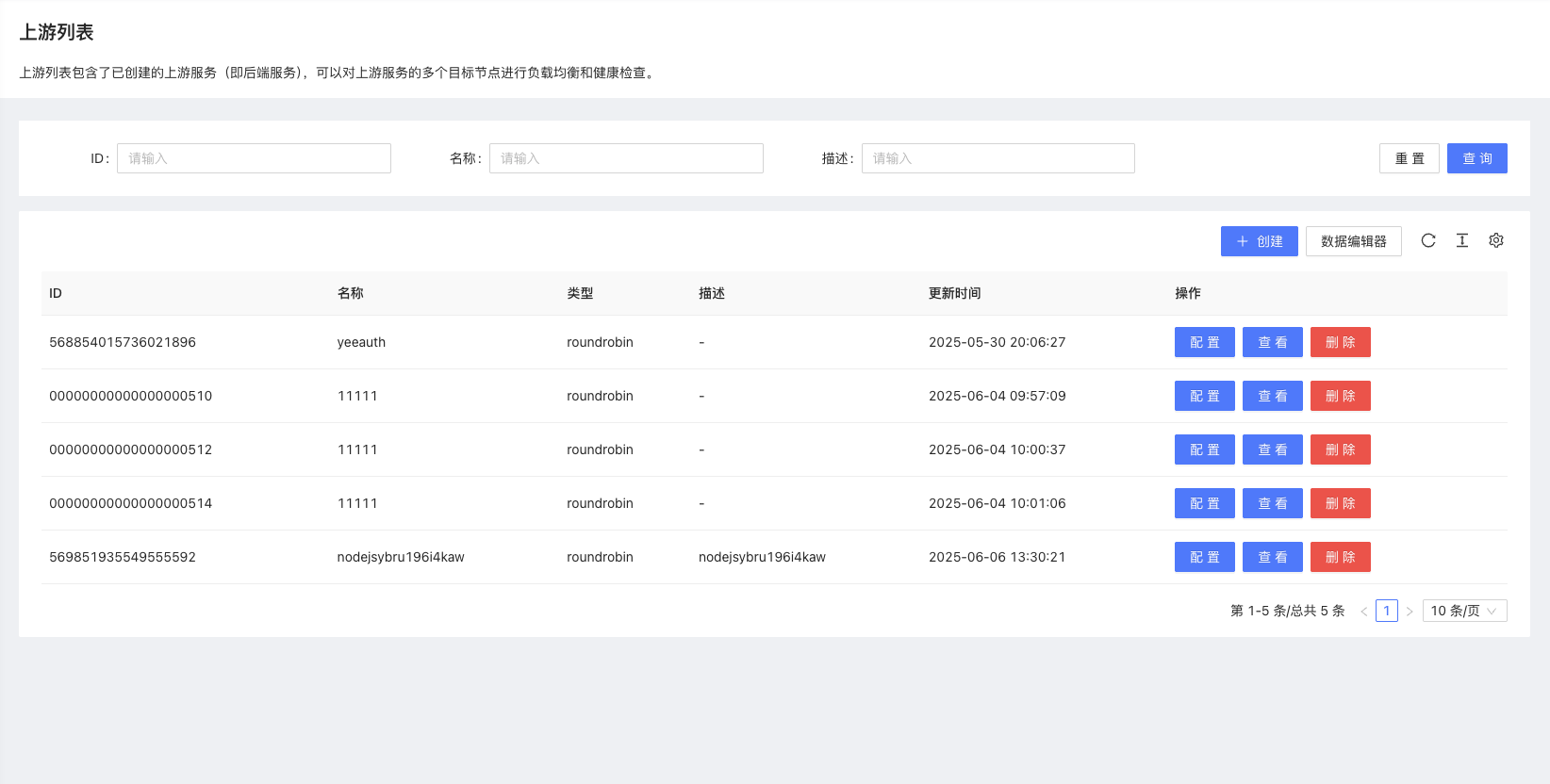Delete the nodejsybru196i4kaw upstream

pos(1340,557)
